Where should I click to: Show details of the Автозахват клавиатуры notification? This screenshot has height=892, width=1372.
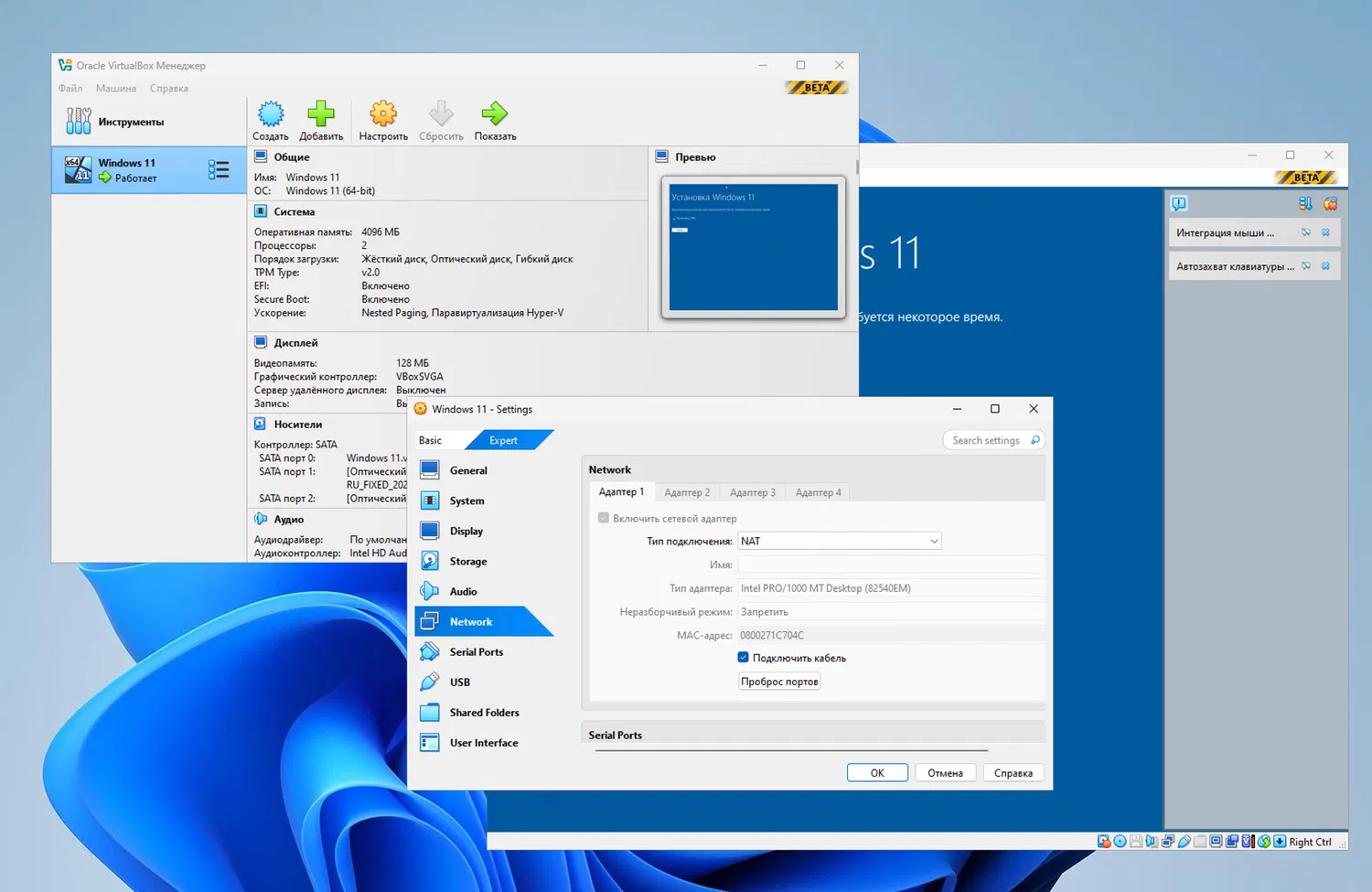click(1306, 266)
